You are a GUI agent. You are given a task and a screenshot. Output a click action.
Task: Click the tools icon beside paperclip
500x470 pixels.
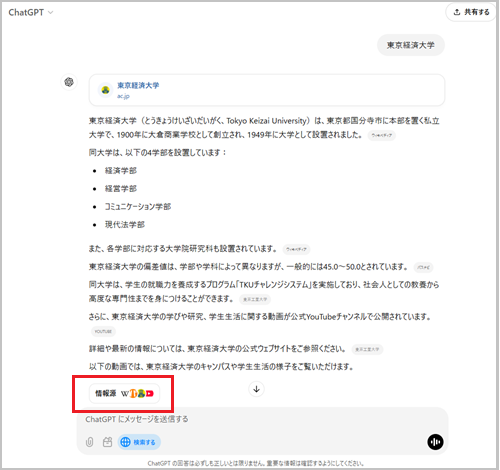(x=107, y=442)
